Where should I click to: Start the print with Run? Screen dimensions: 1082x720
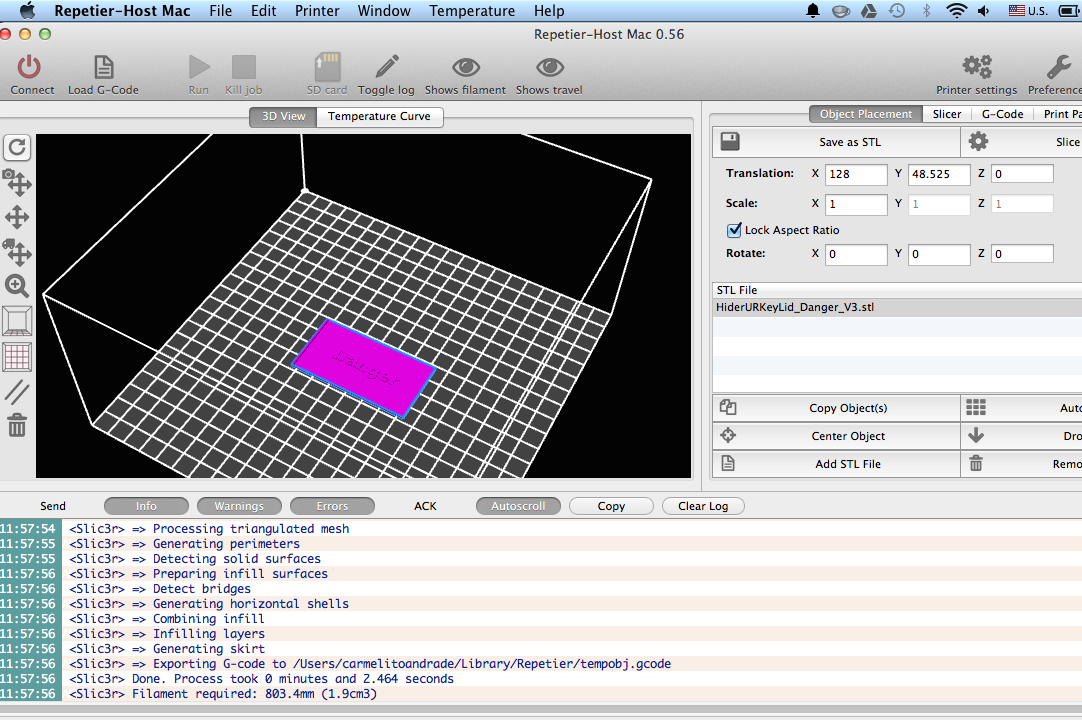[x=199, y=67]
